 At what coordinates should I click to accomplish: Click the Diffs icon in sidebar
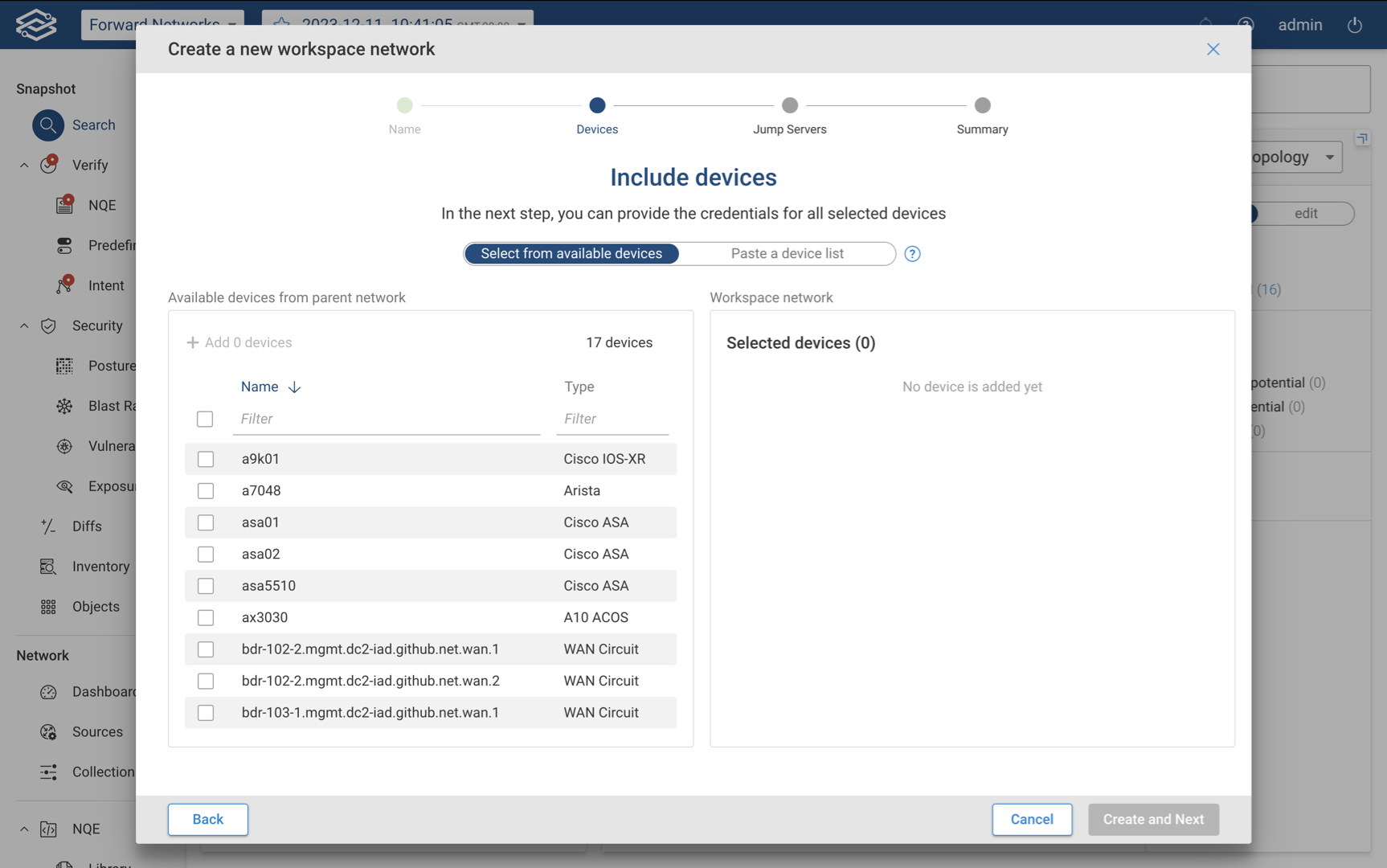pos(48,526)
